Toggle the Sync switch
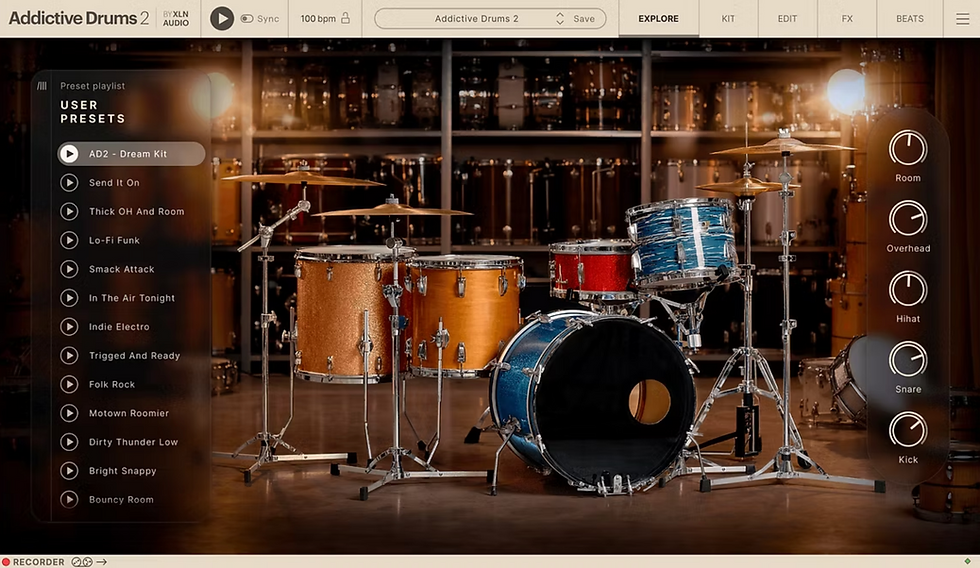Image resolution: width=980 pixels, height=568 pixels. 247,19
